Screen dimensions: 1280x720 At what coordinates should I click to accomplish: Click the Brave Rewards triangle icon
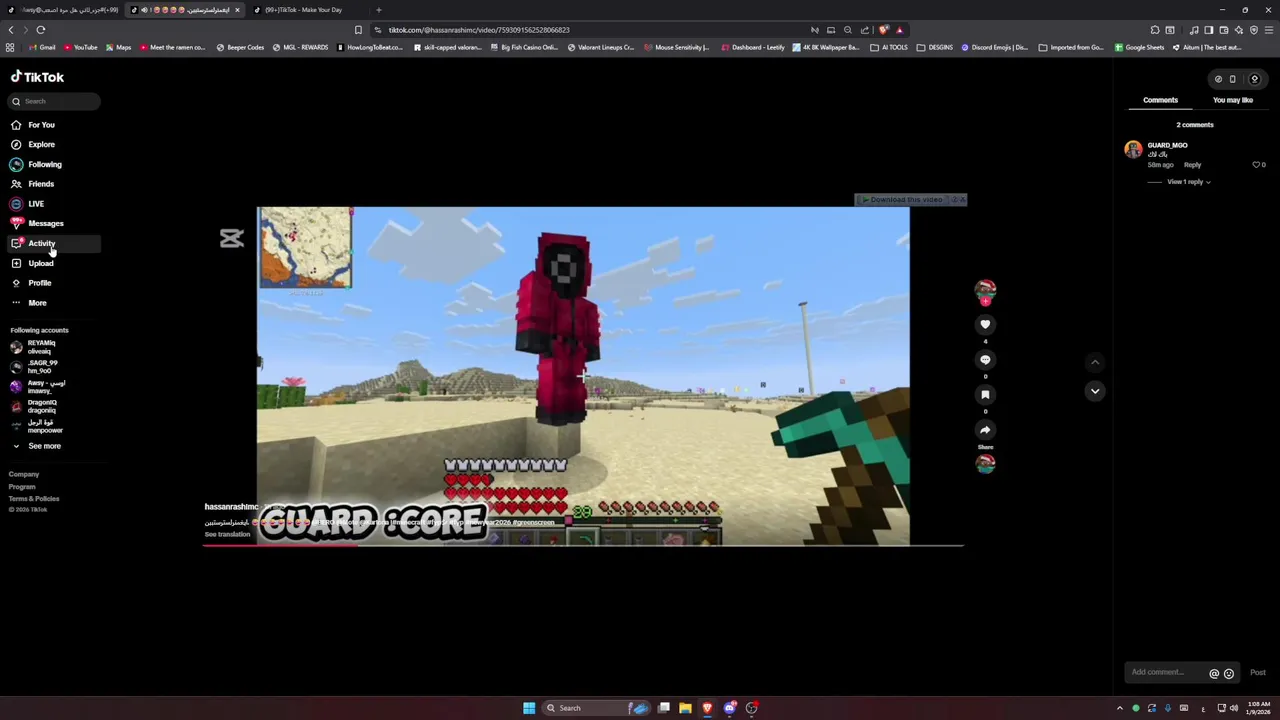pos(899,30)
